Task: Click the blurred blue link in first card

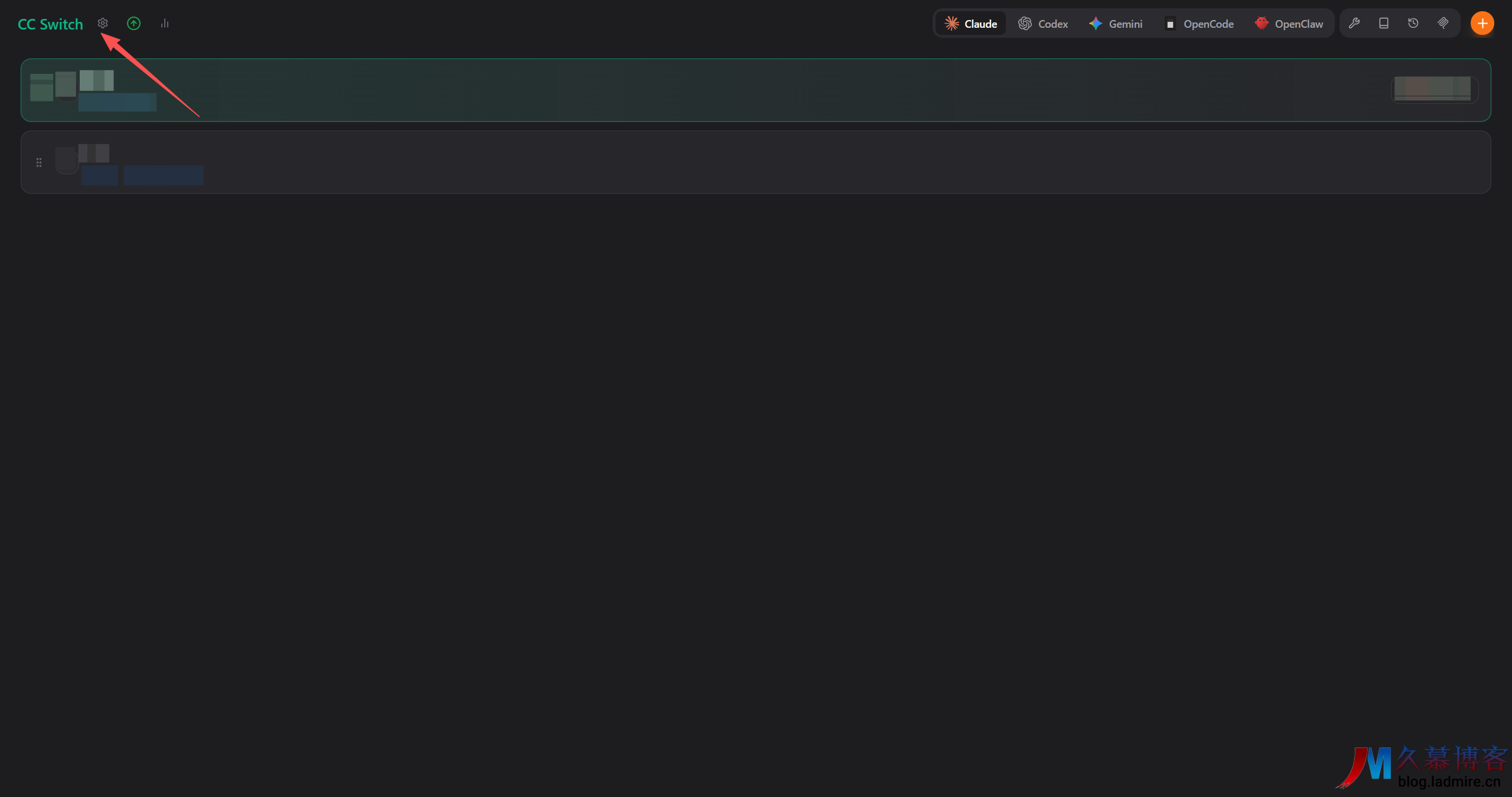Action: 118,103
